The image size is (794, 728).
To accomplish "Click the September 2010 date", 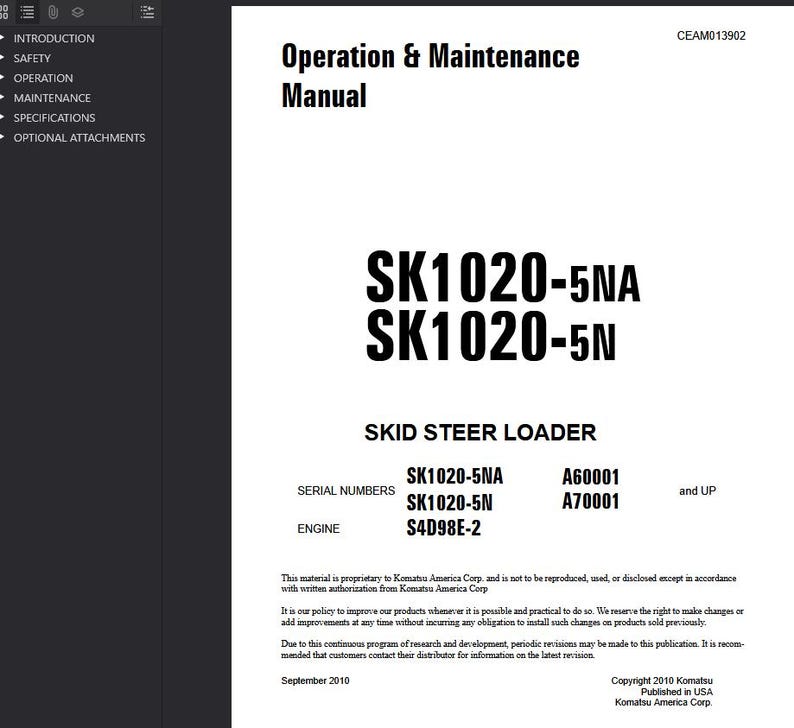I will [315, 680].
